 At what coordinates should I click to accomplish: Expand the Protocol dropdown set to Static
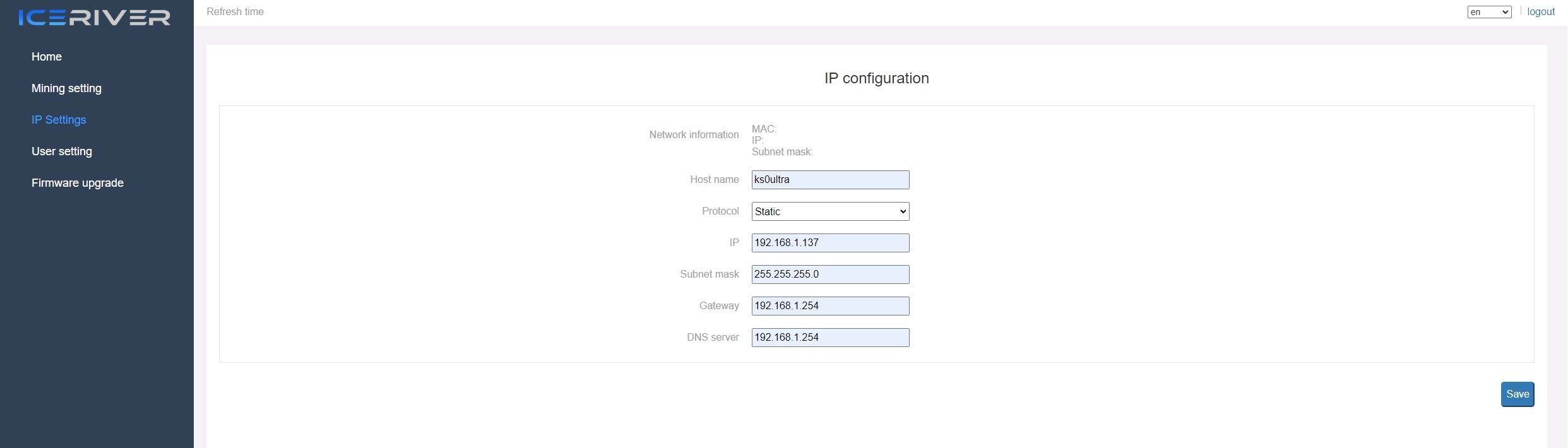coord(829,211)
